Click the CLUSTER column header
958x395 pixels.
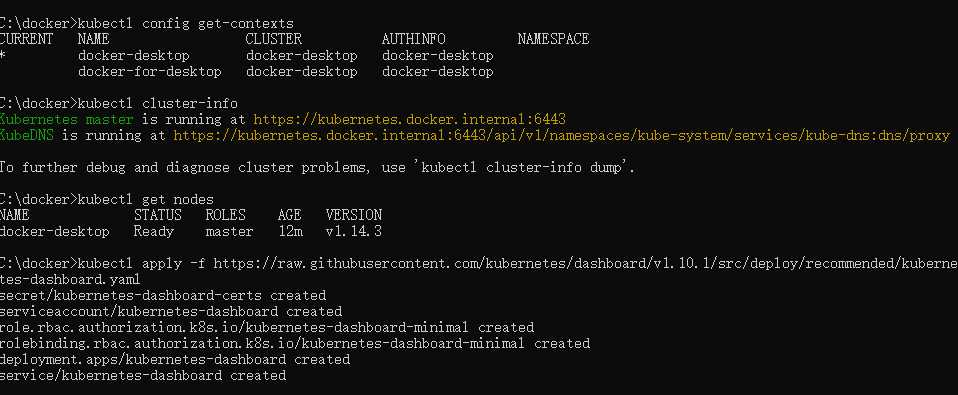(274, 39)
